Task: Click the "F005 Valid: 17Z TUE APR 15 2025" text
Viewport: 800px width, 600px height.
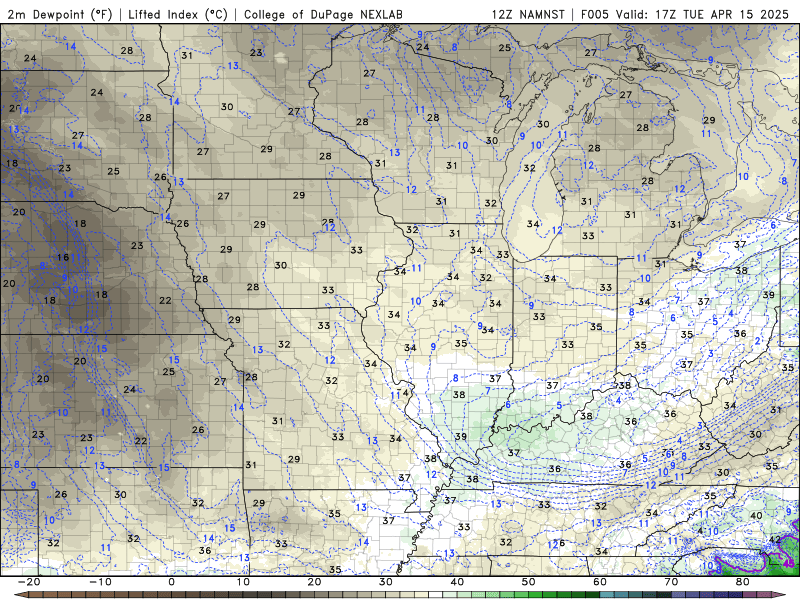Action: click(x=685, y=14)
